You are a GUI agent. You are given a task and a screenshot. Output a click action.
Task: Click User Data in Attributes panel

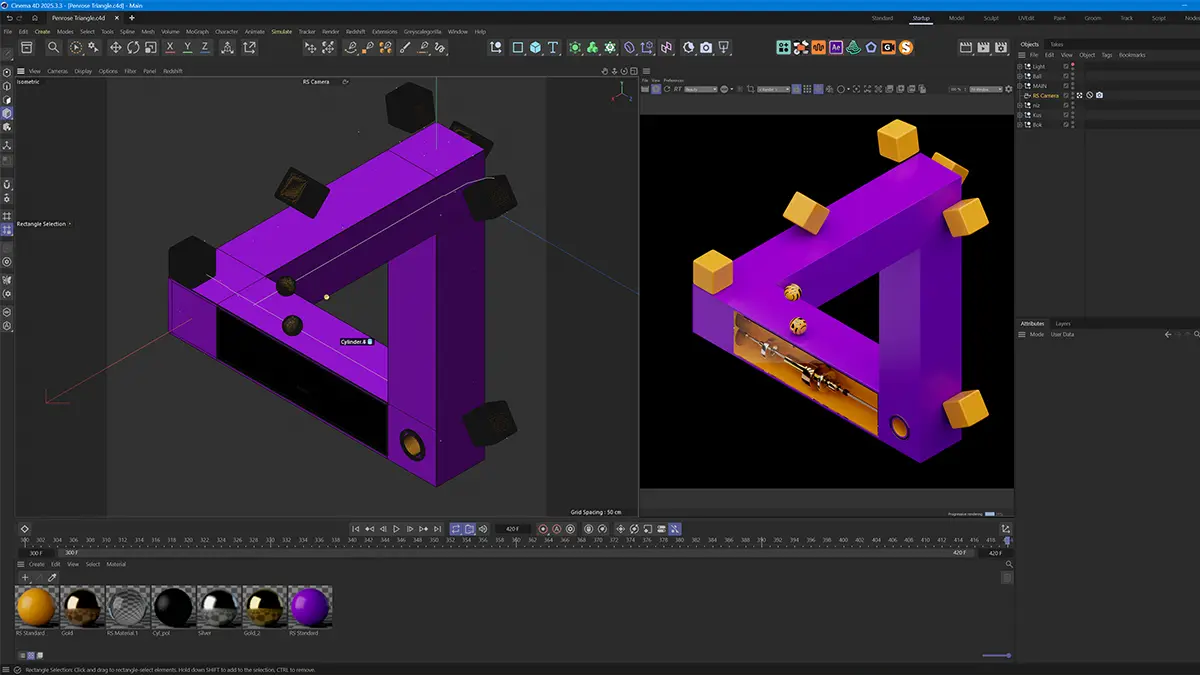(x=1062, y=334)
